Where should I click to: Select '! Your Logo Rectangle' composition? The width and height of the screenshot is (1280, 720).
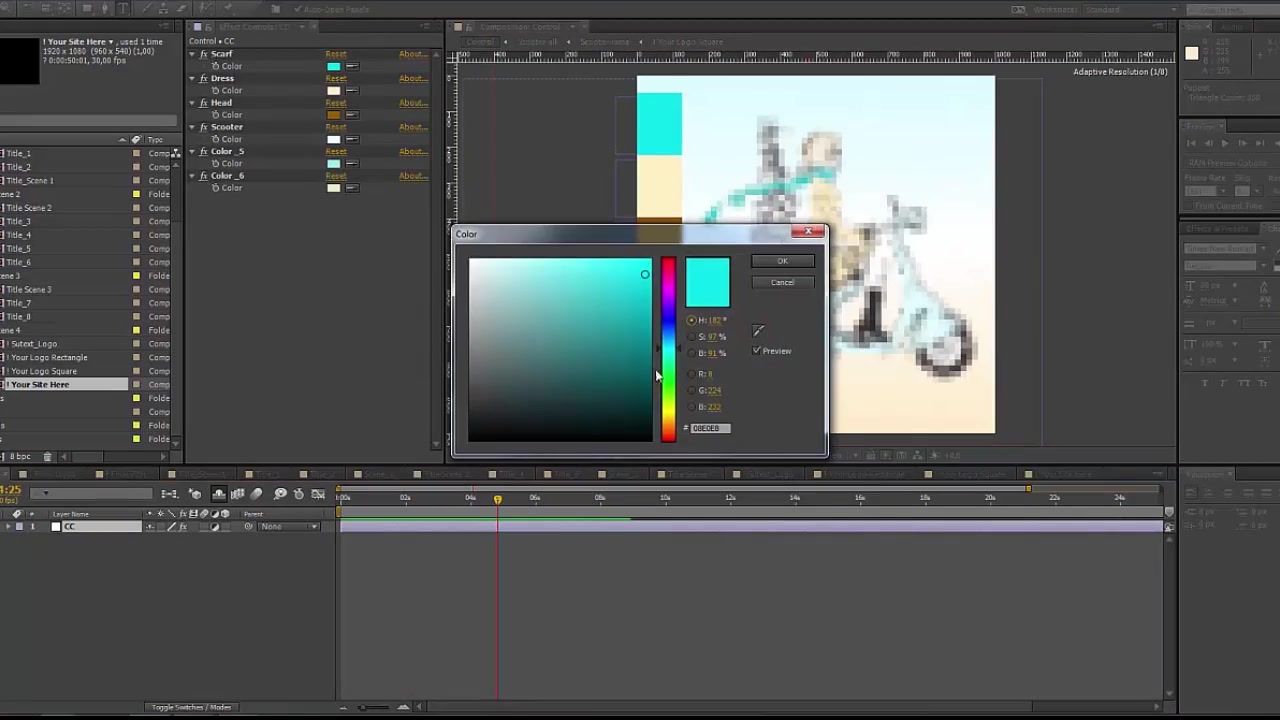click(48, 357)
